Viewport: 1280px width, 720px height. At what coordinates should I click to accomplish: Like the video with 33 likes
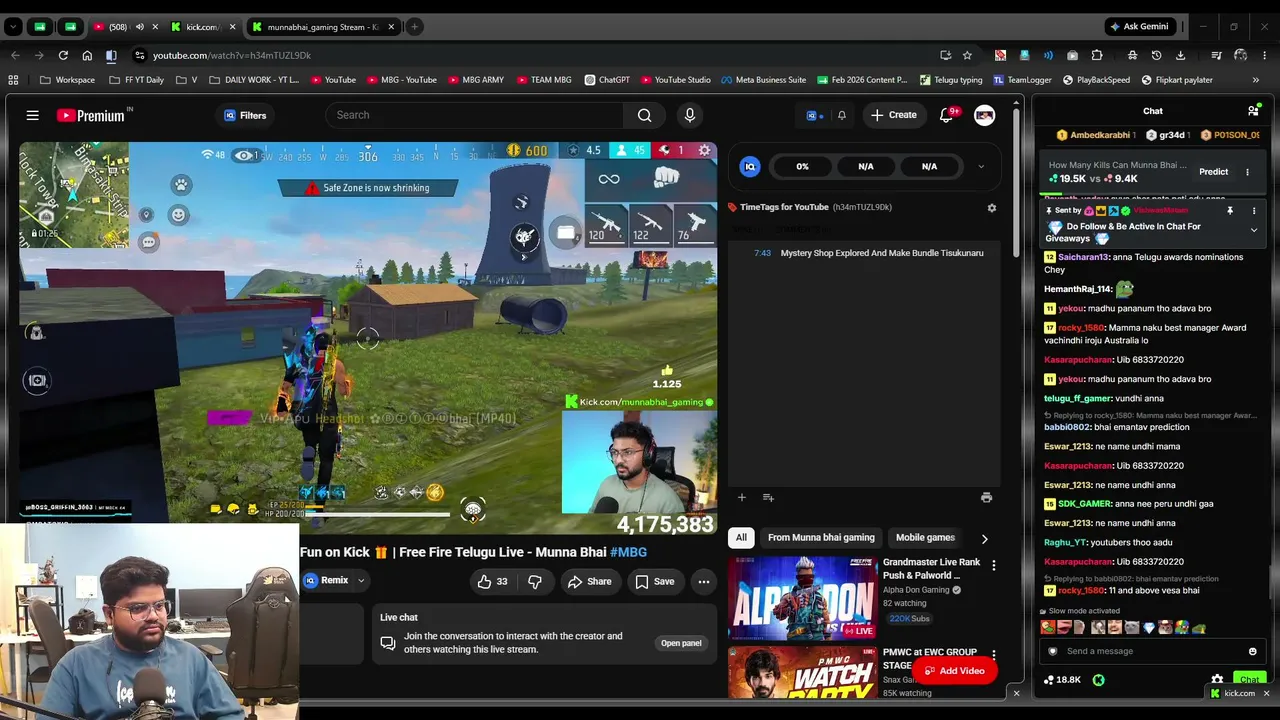(494, 581)
